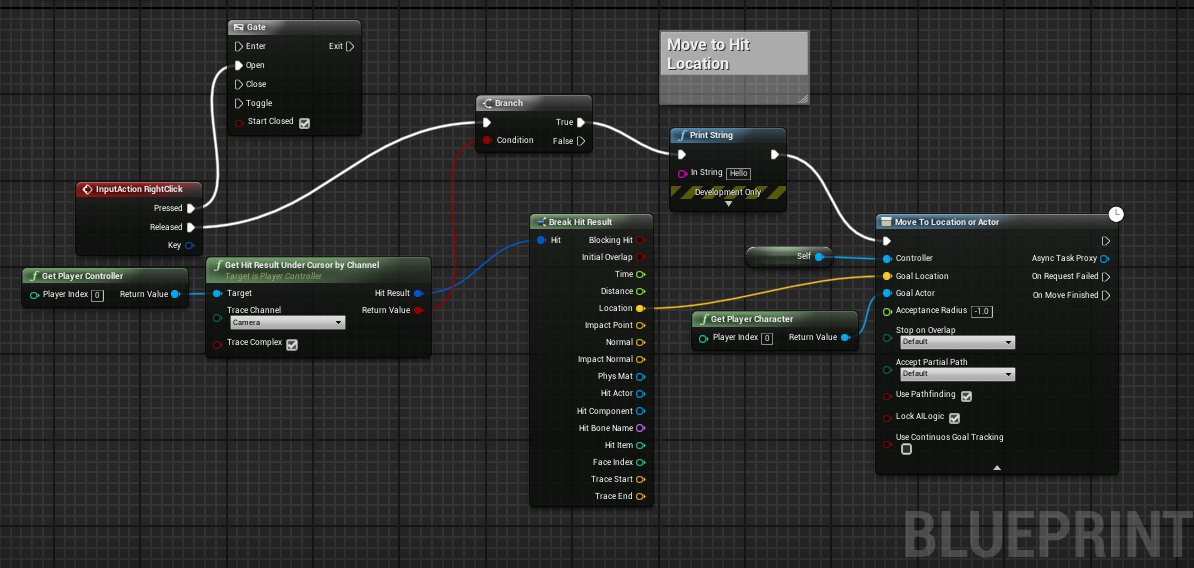Click the On Move Finished execution pin
Screen dimensions: 1194x568
click(1106, 295)
